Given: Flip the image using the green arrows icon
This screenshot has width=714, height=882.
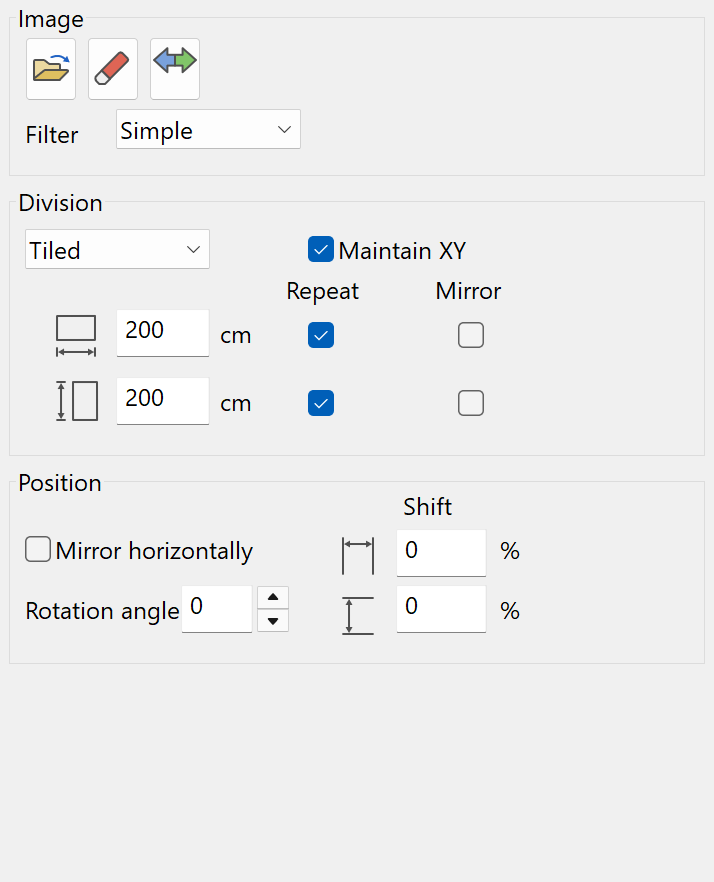Looking at the screenshot, I should [x=174, y=68].
